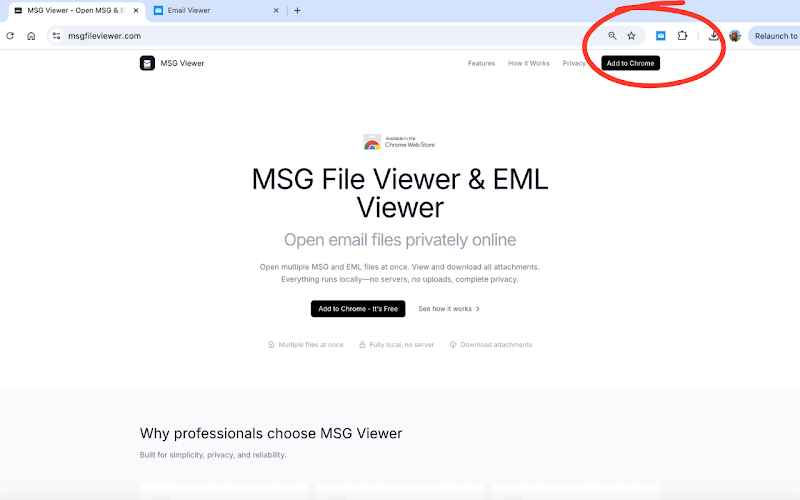Open the How it Works nav link

point(529,63)
